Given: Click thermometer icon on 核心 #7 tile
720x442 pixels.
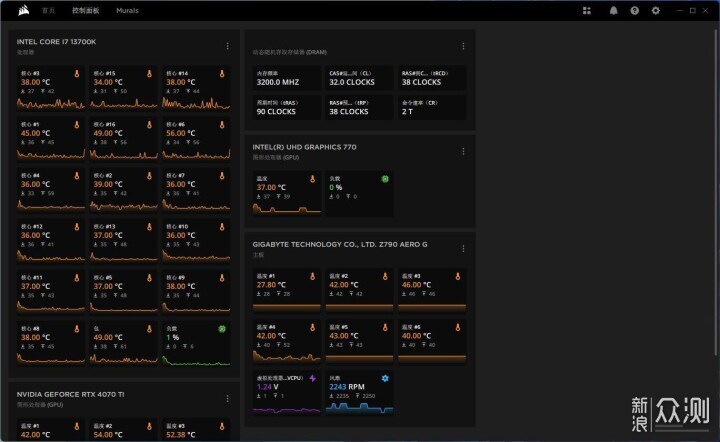Looking at the screenshot, I should (x=222, y=176).
